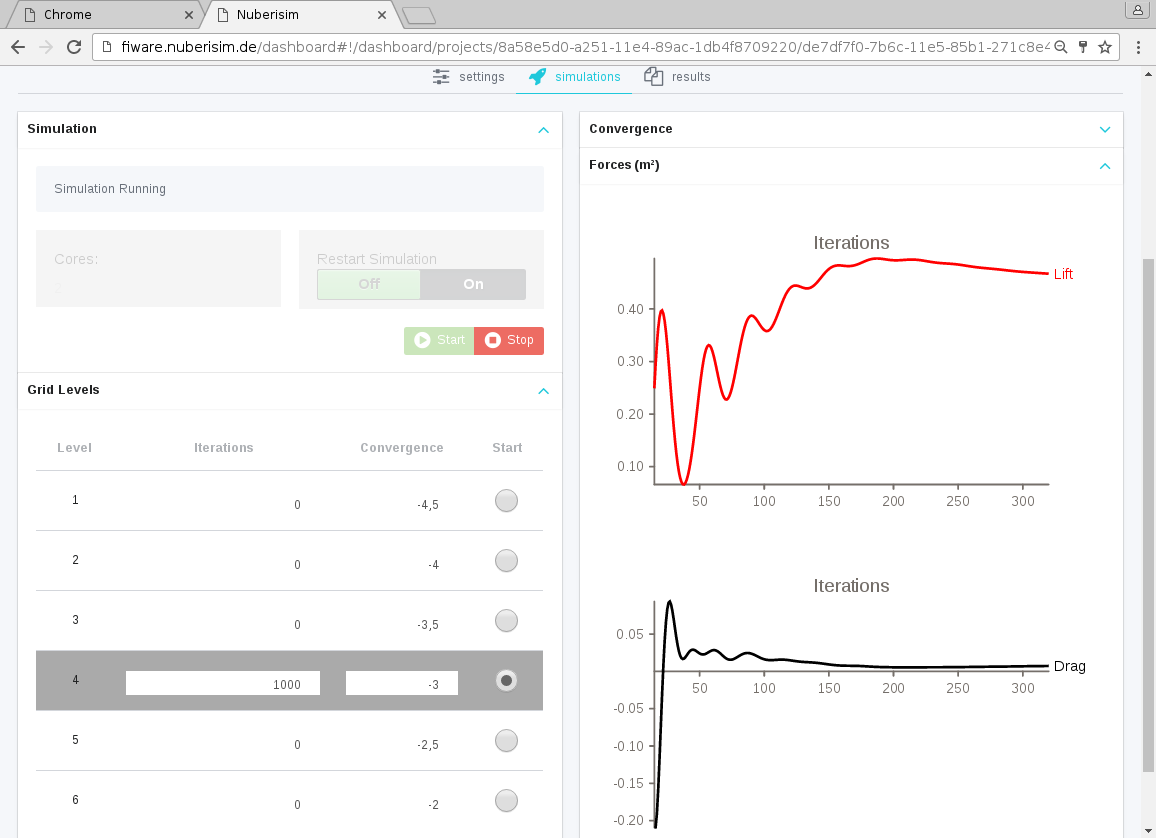Screen dimensions: 1156x838
Task: Collapse the Grid Levels panel
Action: [543, 391]
